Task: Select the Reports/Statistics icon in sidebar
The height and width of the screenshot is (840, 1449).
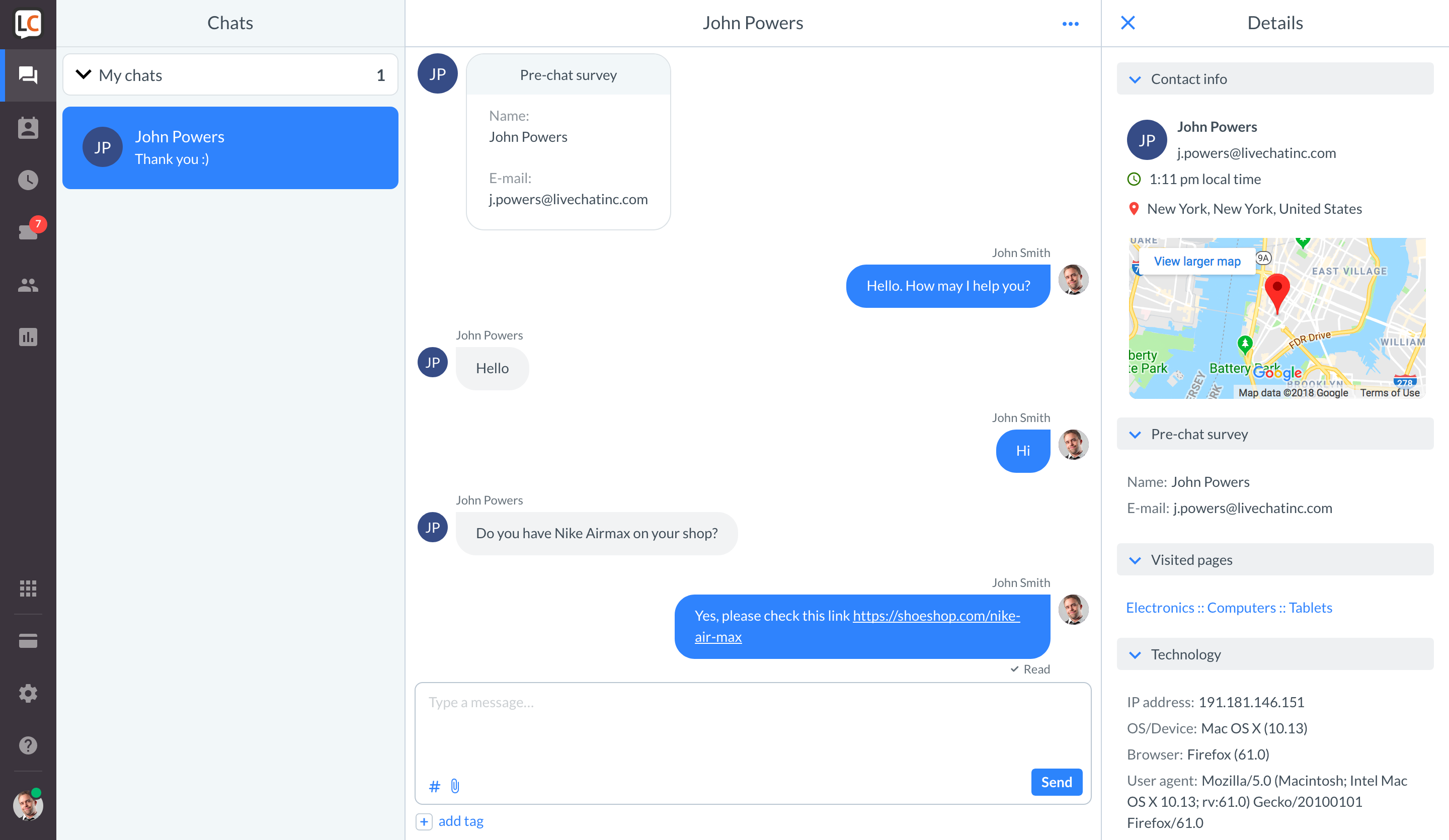Action: (x=27, y=335)
